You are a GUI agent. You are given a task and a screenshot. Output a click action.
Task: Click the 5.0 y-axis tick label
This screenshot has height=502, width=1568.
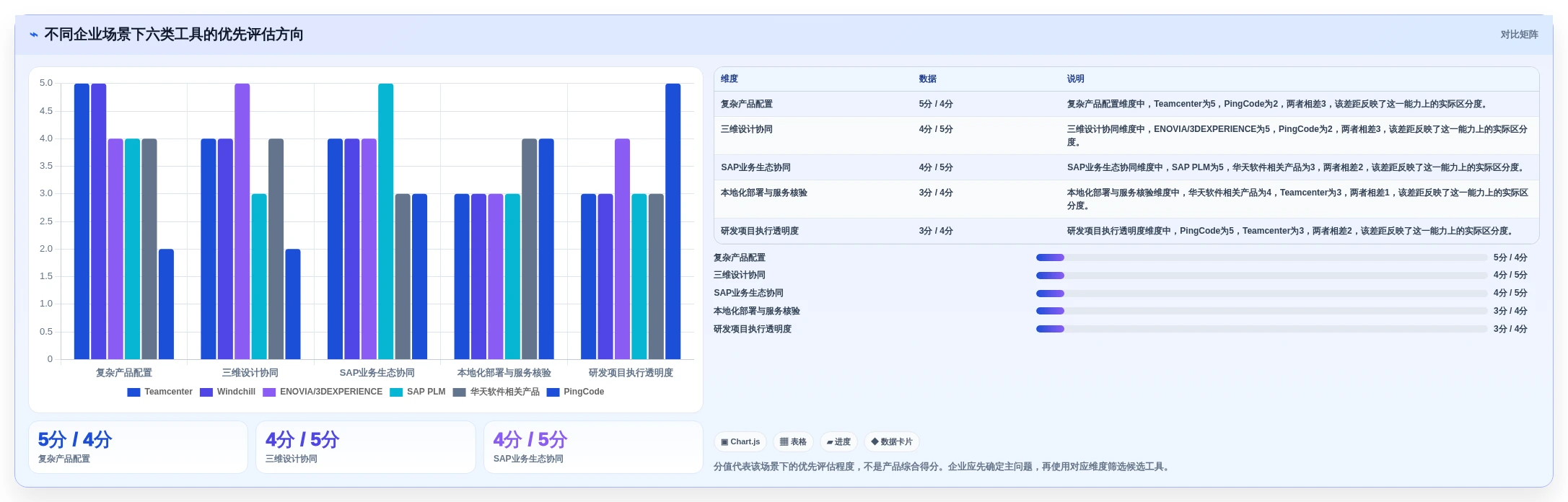point(46,83)
